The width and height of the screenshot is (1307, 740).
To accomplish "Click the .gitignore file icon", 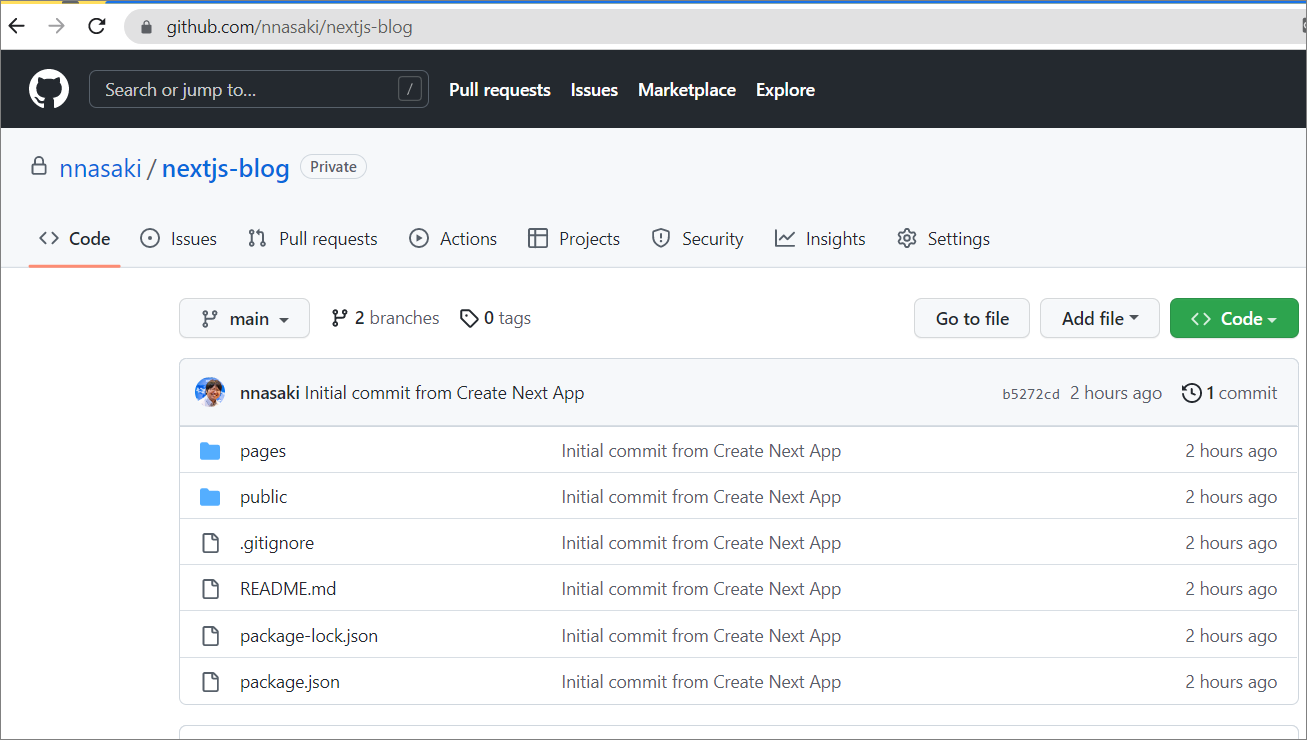I will tap(210, 543).
